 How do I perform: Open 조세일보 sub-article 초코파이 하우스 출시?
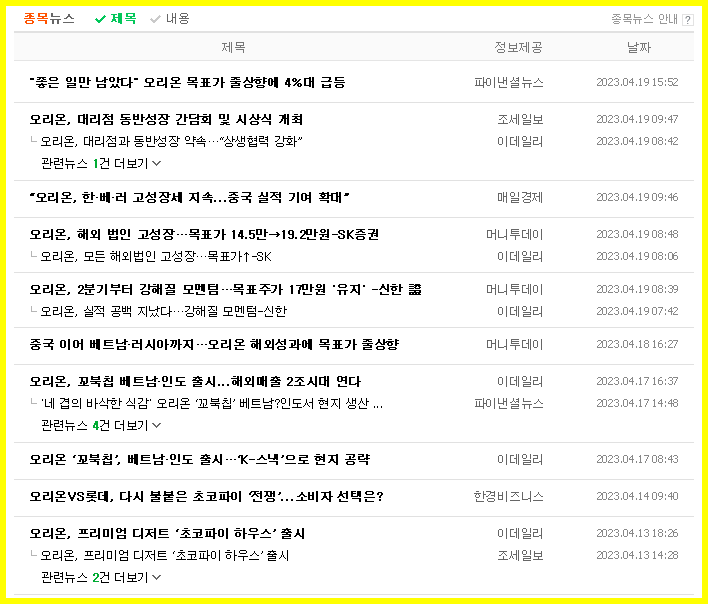(165, 556)
